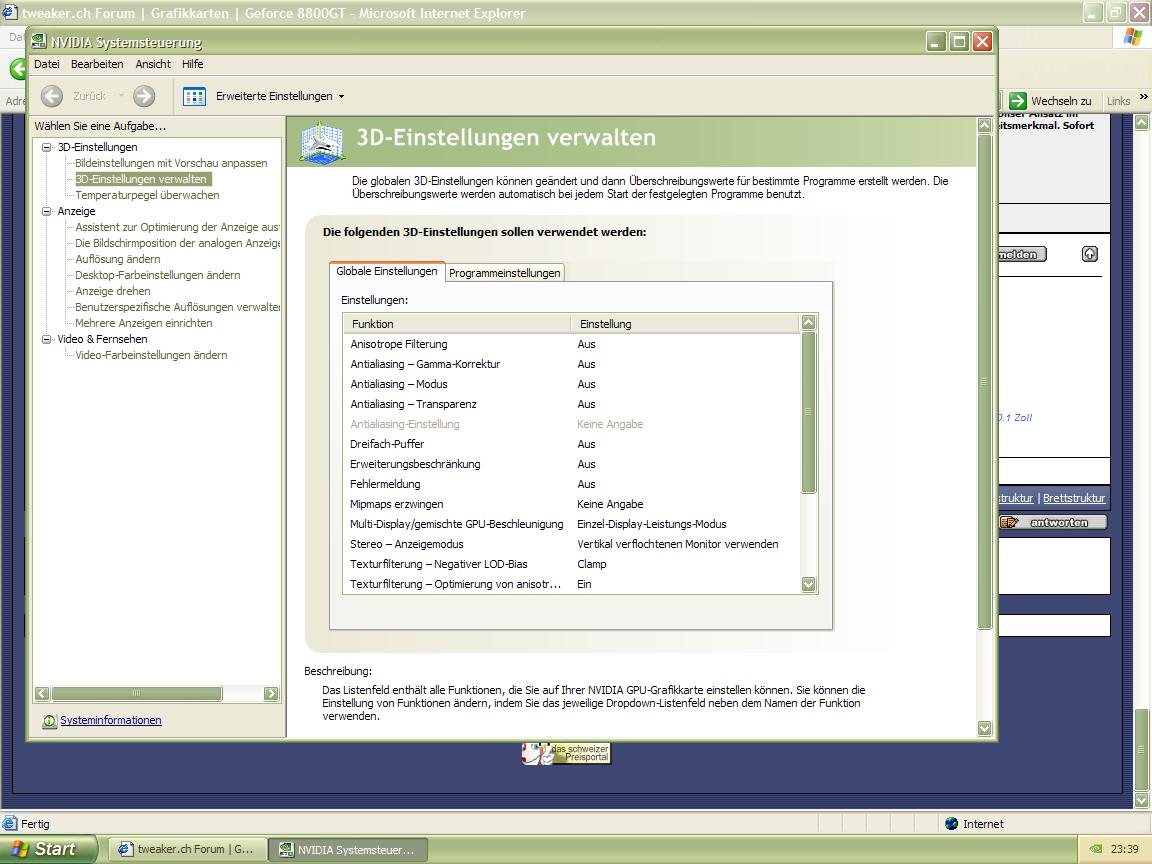1152x864 pixels.
Task: Open the Systeminformationen link
Action: (110, 720)
